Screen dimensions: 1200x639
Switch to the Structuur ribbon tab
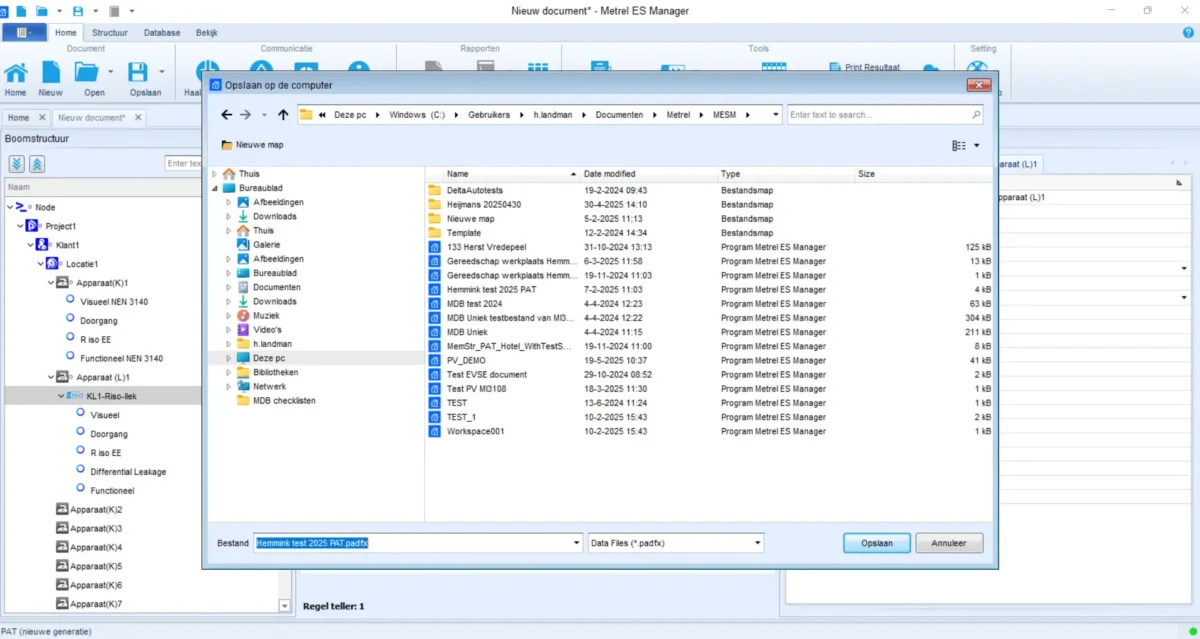[110, 33]
